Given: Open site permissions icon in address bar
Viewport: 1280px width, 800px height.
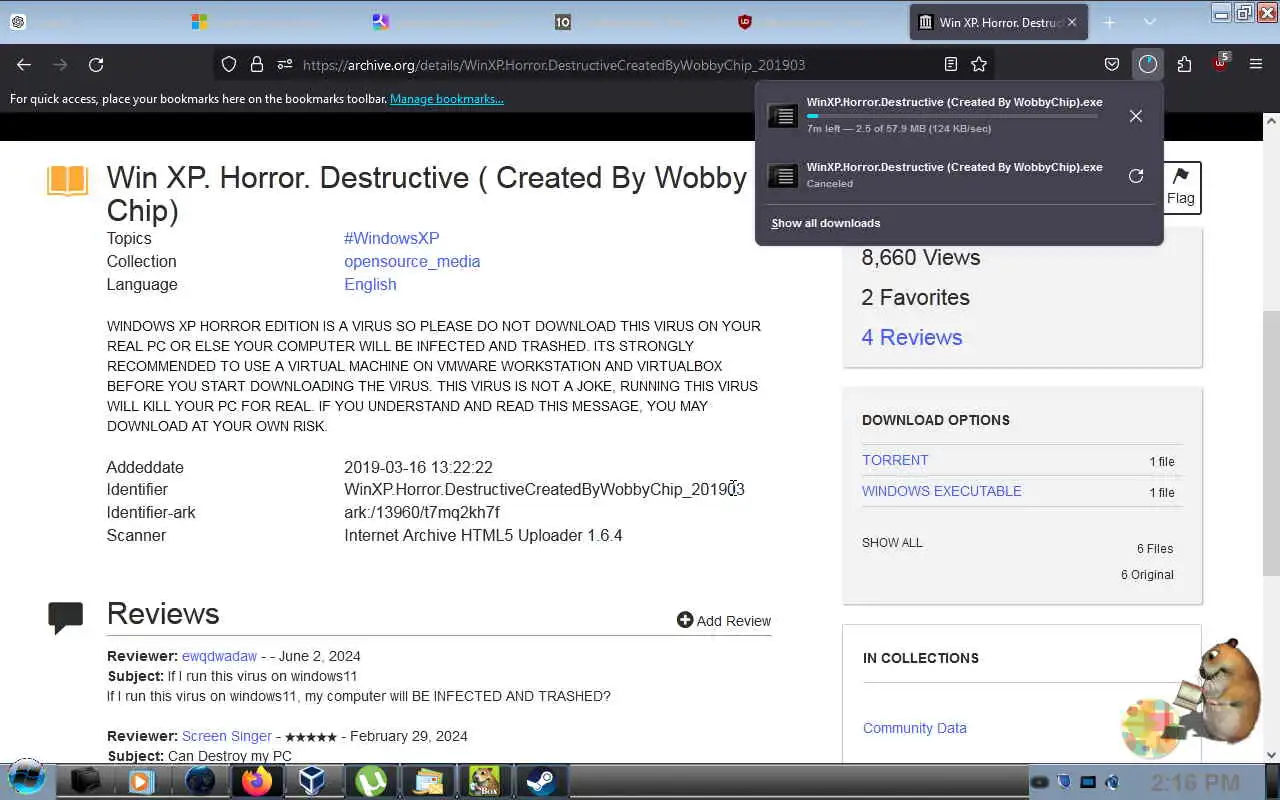Looking at the screenshot, I should 285,64.
